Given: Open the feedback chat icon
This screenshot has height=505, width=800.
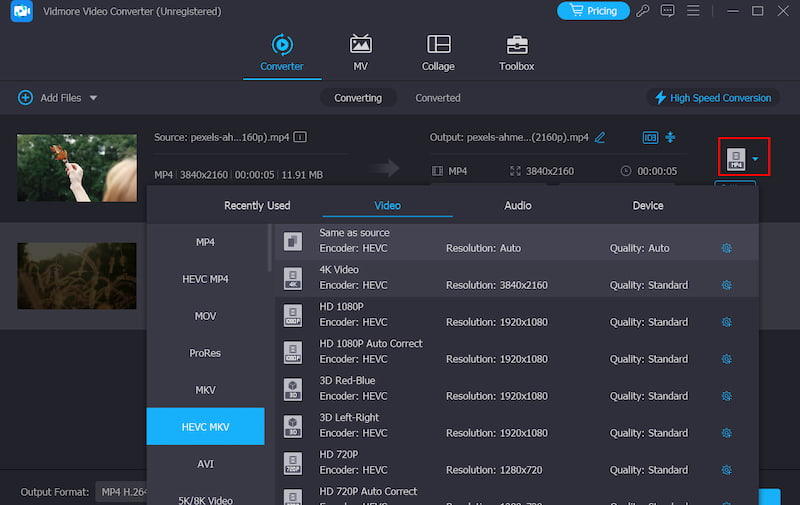Looking at the screenshot, I should (668, 11).
